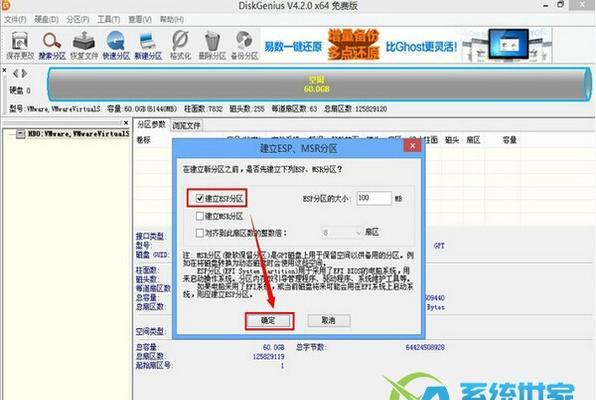This screenshot has width=596, height=400.
Task: Collapse the HD0 VMware disk tree node
Action: 21,134
